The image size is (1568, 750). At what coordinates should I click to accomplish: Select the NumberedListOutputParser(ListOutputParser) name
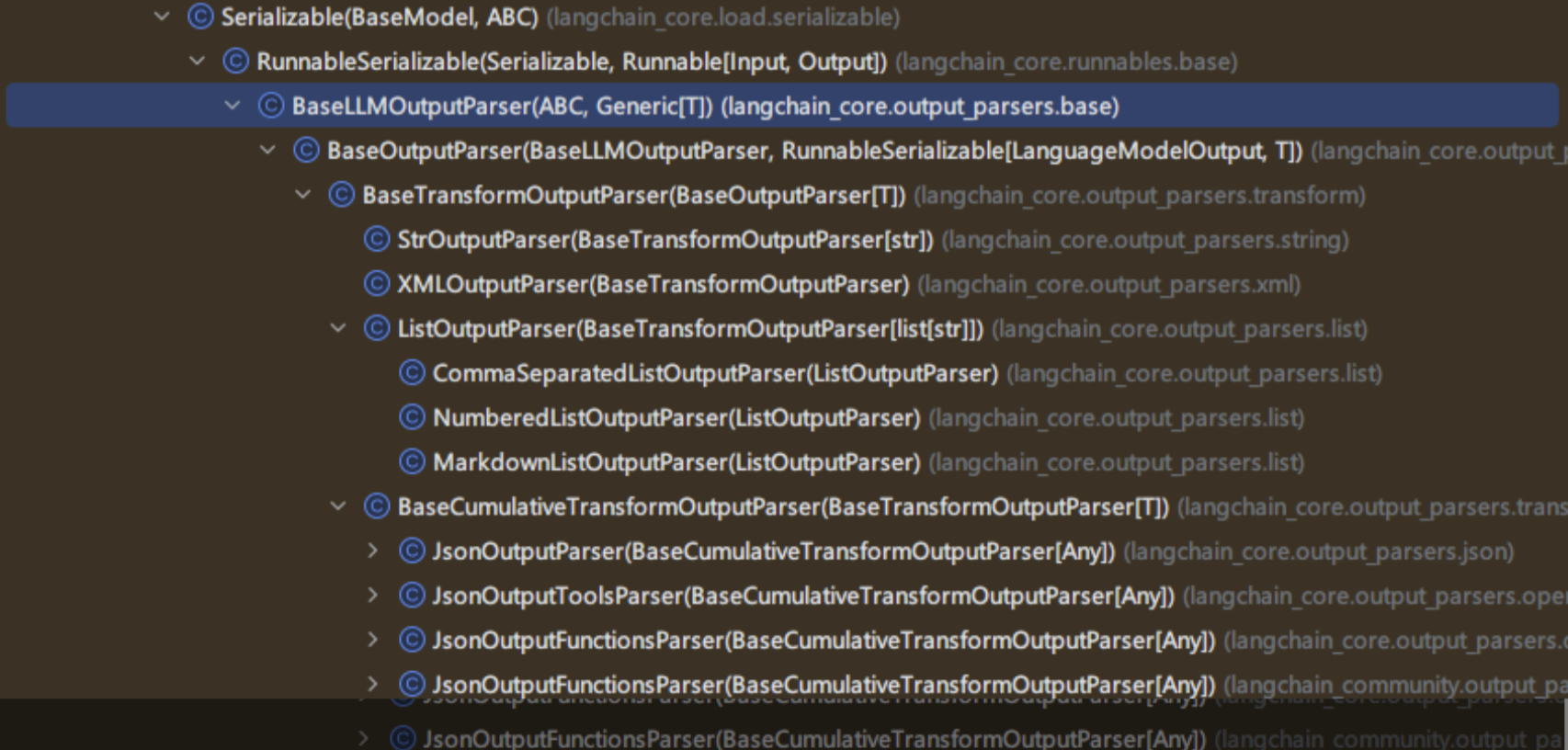(x=676, y=417)
